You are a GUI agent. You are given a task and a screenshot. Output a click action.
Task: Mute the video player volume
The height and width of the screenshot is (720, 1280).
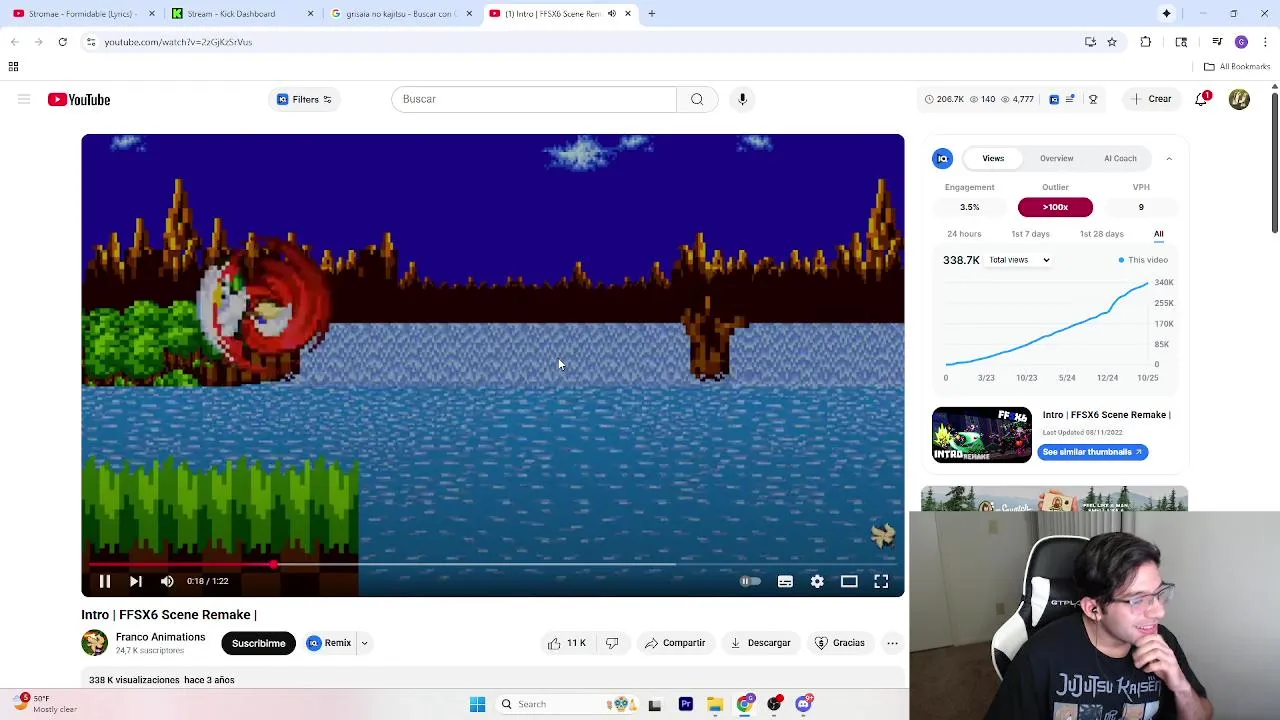pyautogui.click(x=167, y=581)
